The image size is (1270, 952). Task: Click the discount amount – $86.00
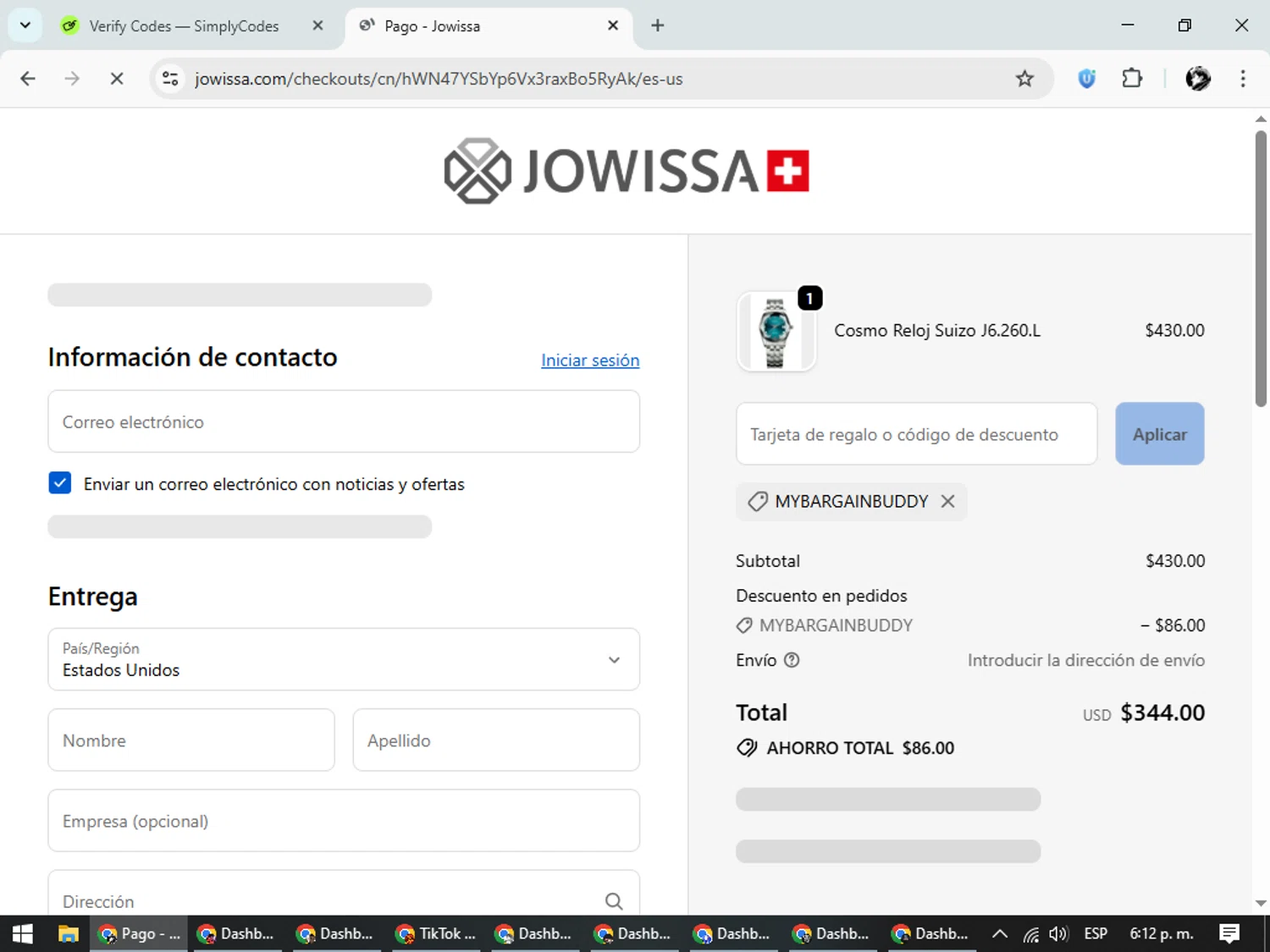1173,625
